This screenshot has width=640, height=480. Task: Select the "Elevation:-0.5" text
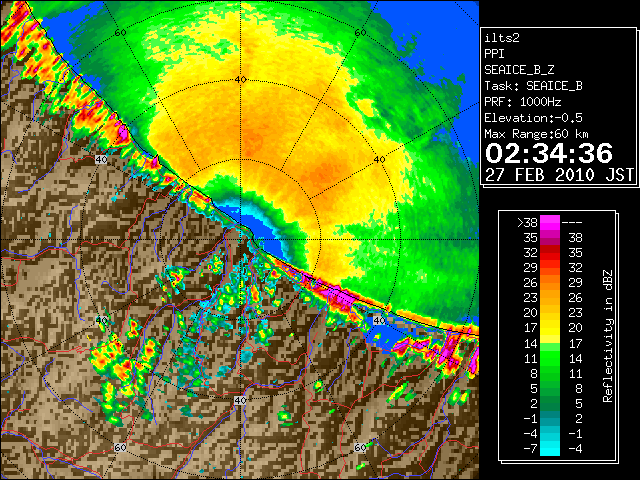[x=533, y=118]
